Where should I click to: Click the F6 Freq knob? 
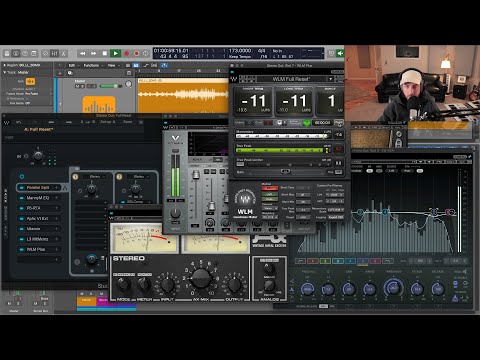coord(307,289)
